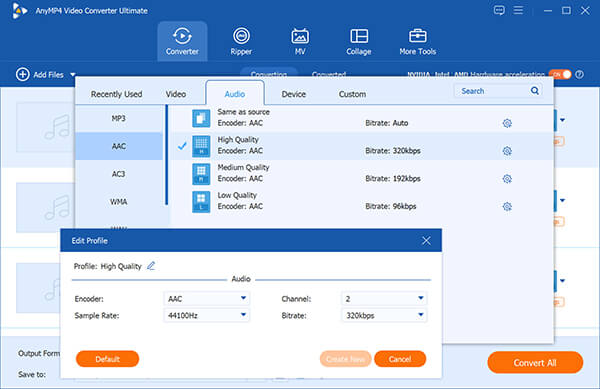Click 'Bitrate: 96kbps' text
The height and width of the screenshot is (389, 600).
(391, 207)
